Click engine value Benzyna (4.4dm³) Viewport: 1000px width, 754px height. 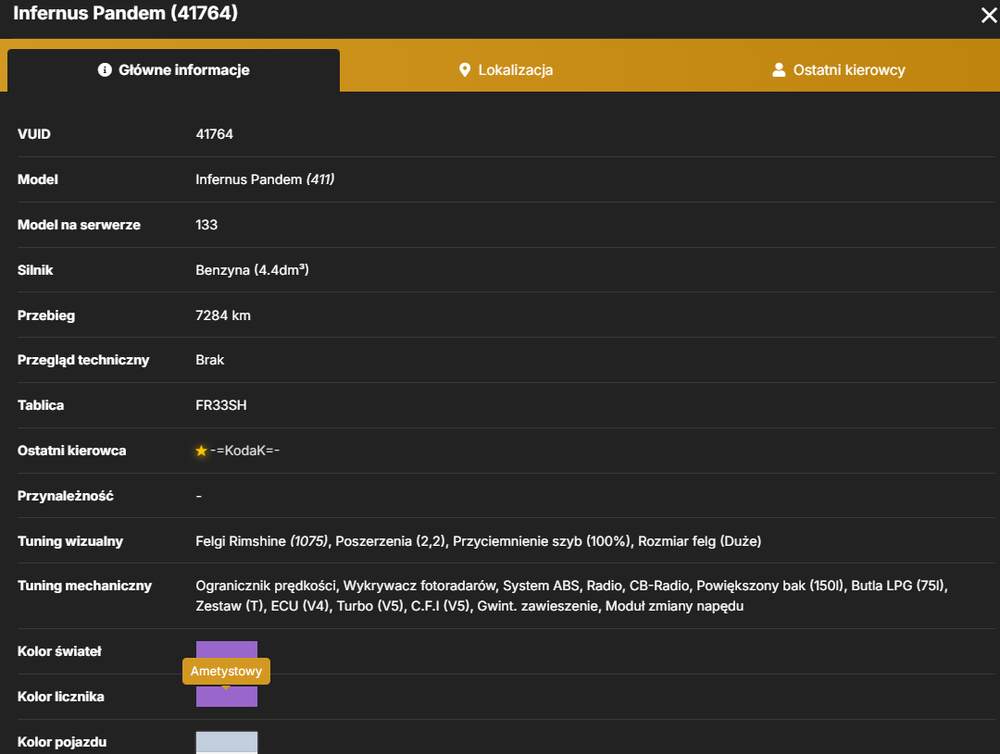[252, 270]
